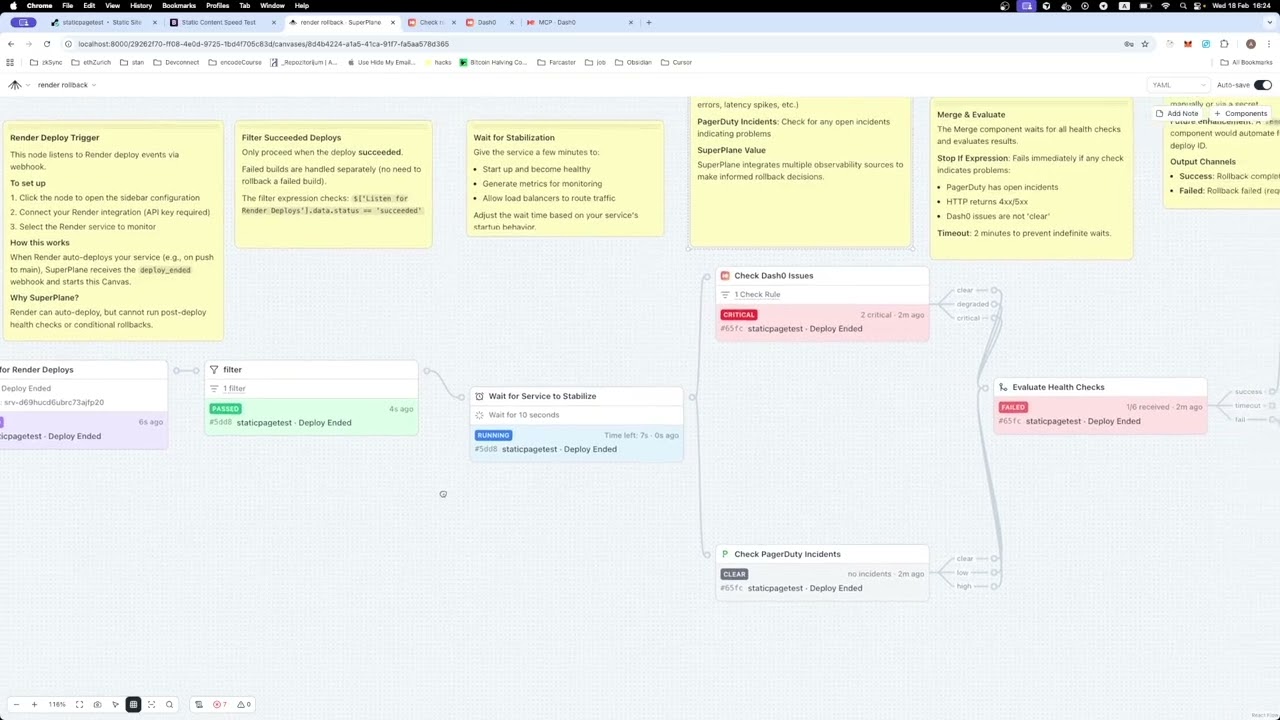
Task: Open the Profiles menu in menu bar
Action: tap(218, 6)
